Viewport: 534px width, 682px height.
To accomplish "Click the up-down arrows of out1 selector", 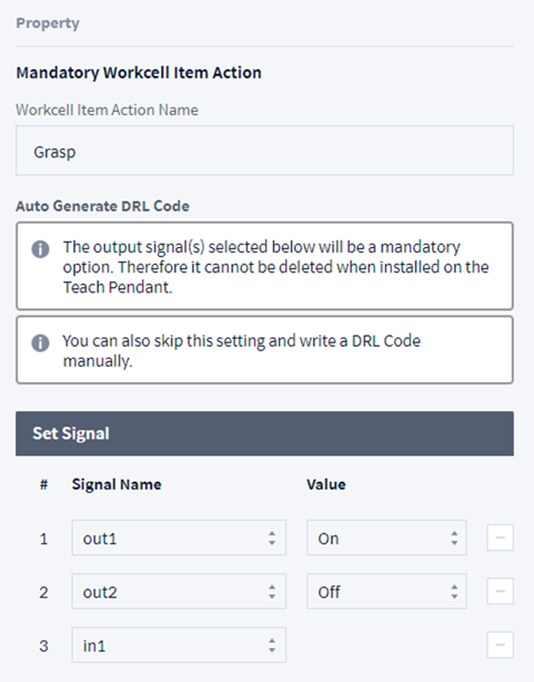I will pyautogui.click(x=272, y=538).
